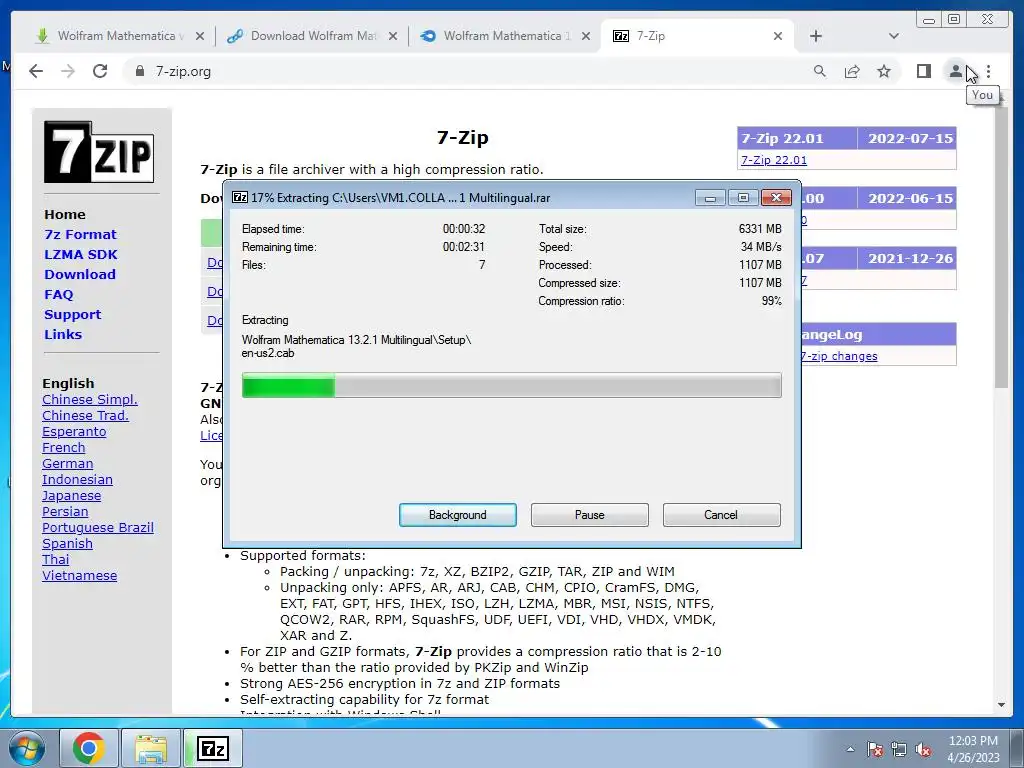Screen dimensions: 1024x768
Task: Reload the 7-zip.org page
Action: click(x=100, y=71)
